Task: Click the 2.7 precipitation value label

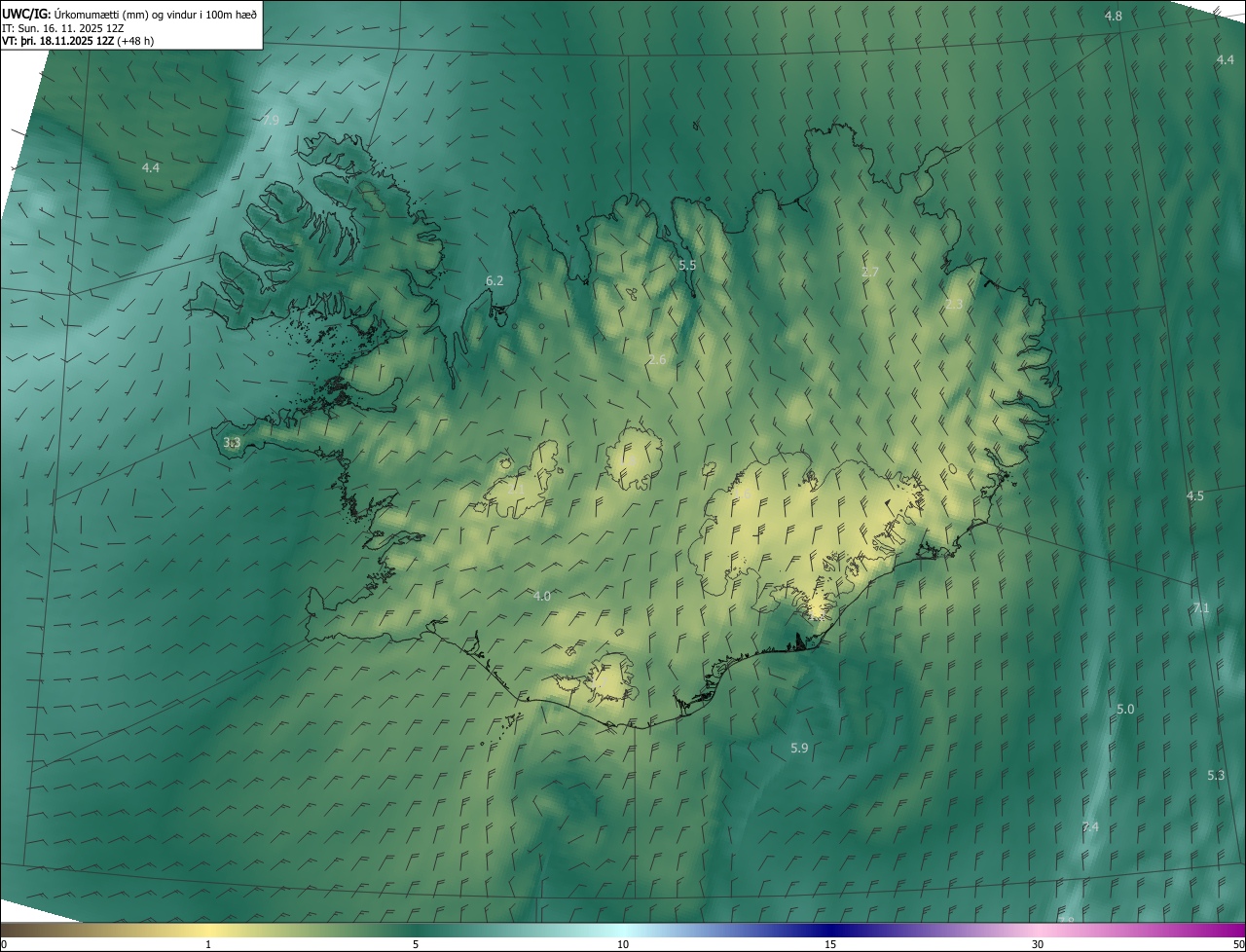Action: coord(870,272)
